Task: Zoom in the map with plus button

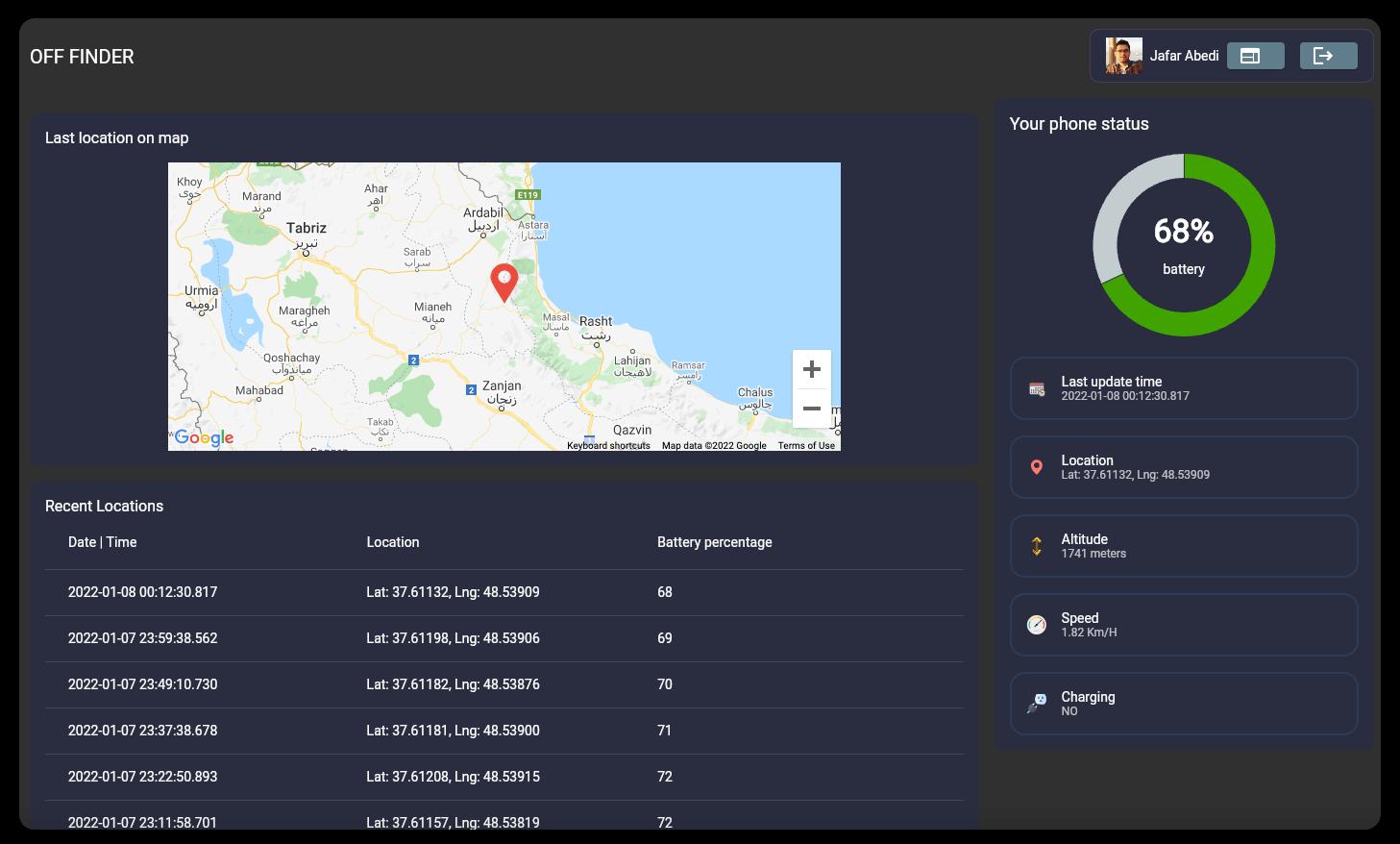Action: coord(812,369)
